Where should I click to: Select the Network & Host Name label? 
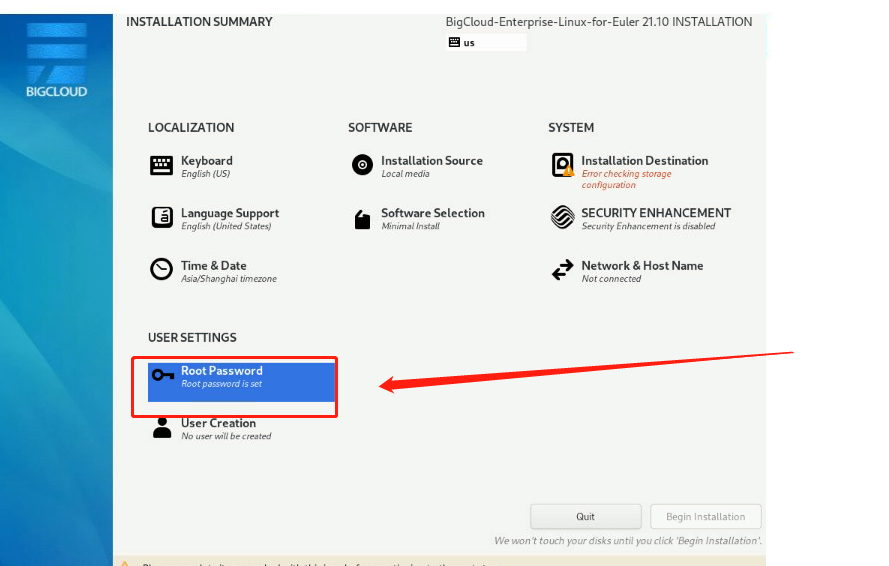tap(642, 265)
